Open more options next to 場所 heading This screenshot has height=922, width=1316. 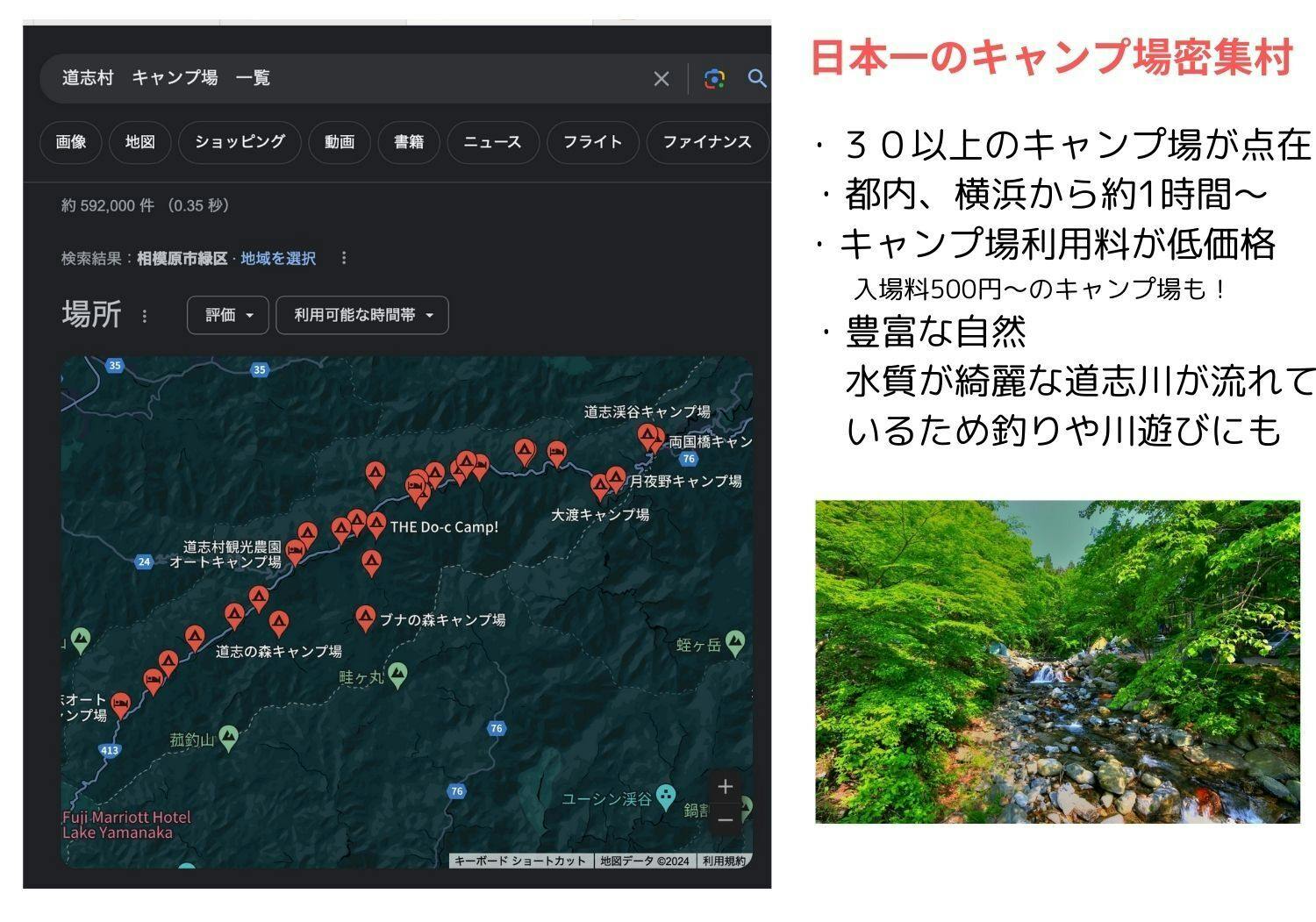pos(145,316)
